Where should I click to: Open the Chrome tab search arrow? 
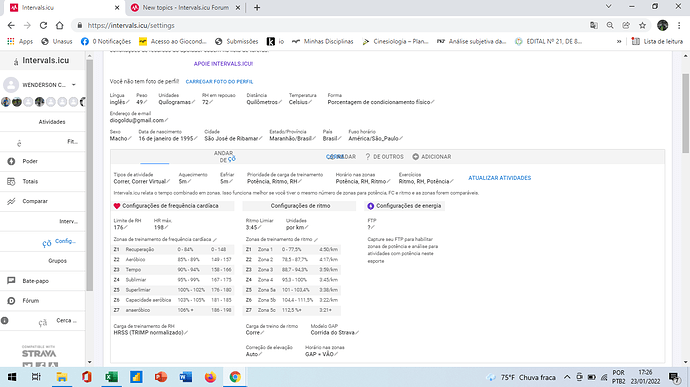609,7
